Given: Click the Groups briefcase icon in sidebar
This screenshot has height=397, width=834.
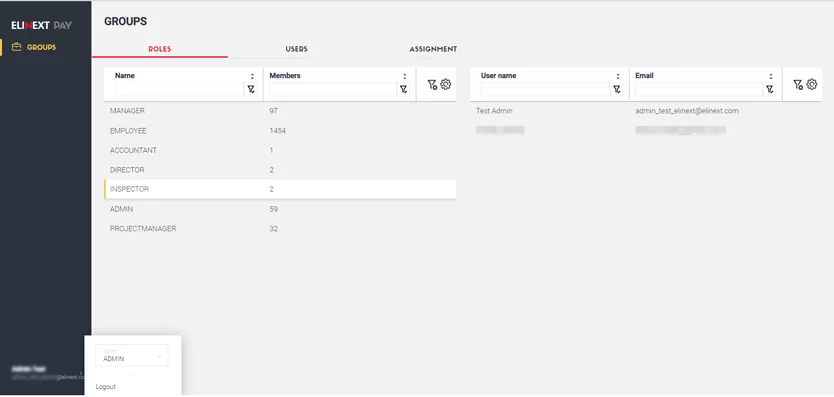Looking at the screenshot, I should pos(16,47).
